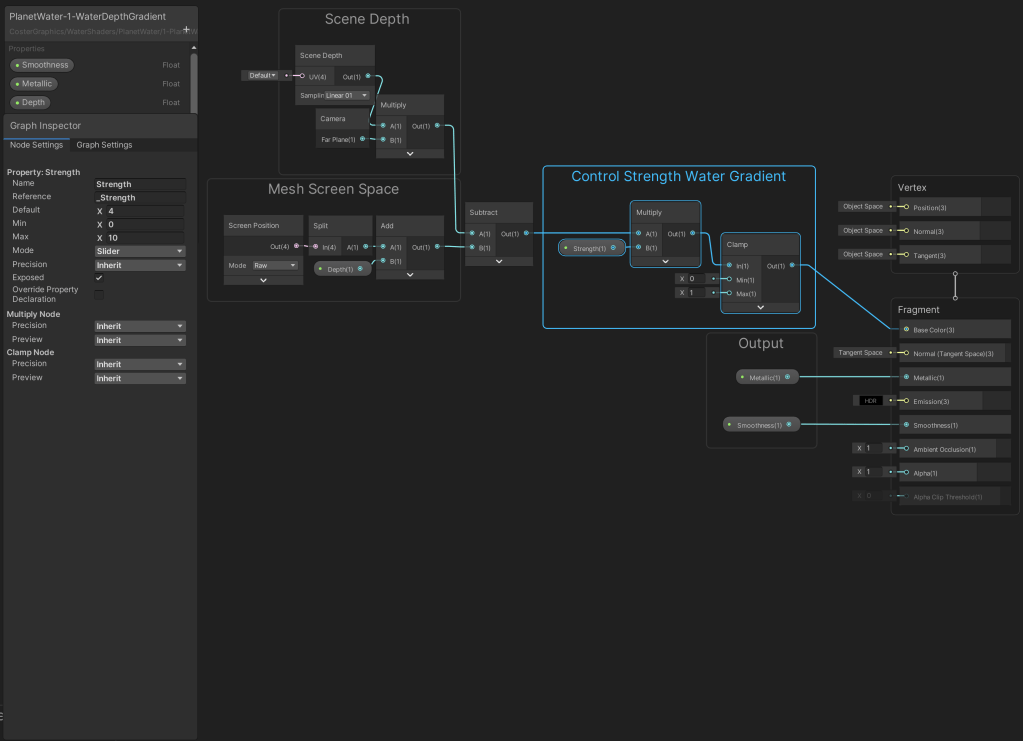The image size is (1023, 741).
Task: Click the Subtract node's A(1) input port
Action: coord(471,234)
